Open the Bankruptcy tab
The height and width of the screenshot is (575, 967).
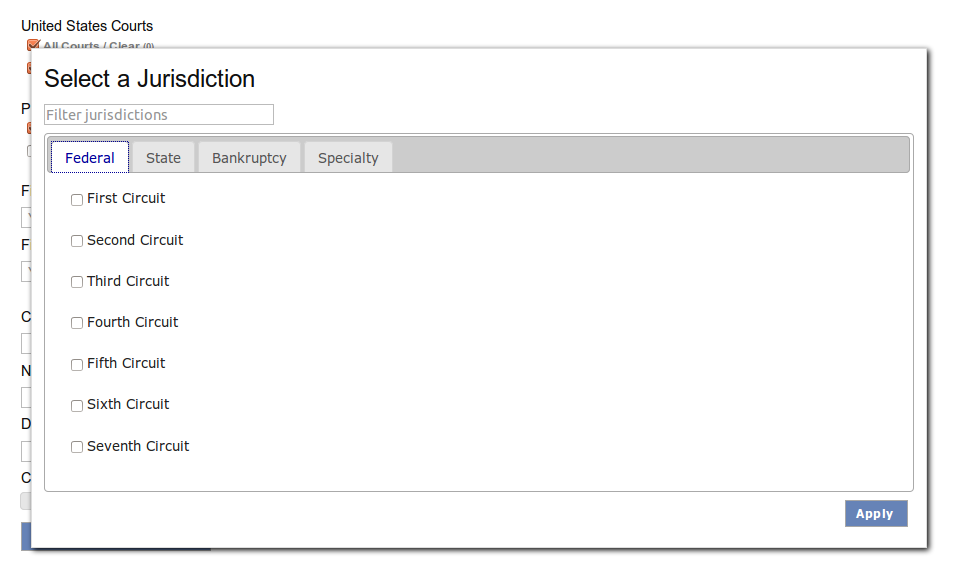coord(249,158)
